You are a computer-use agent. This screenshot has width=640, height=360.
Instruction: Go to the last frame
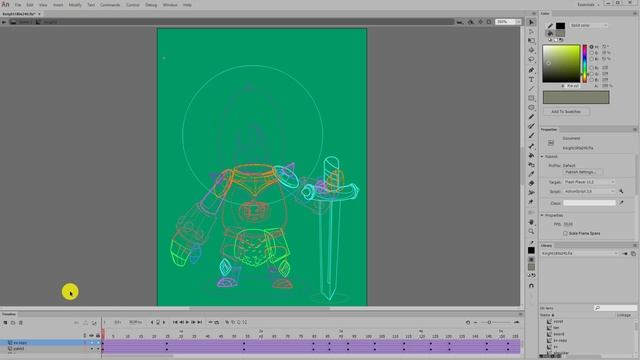200,322
